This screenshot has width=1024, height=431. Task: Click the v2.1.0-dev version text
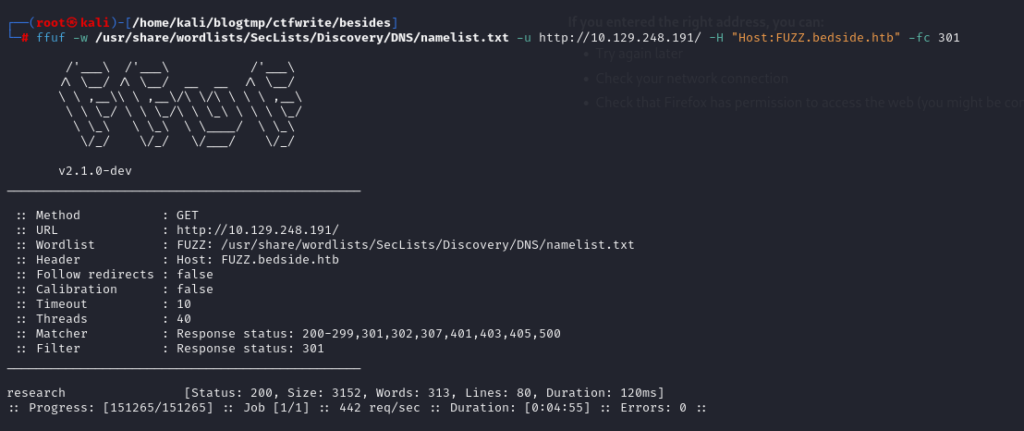pos(95,171)
